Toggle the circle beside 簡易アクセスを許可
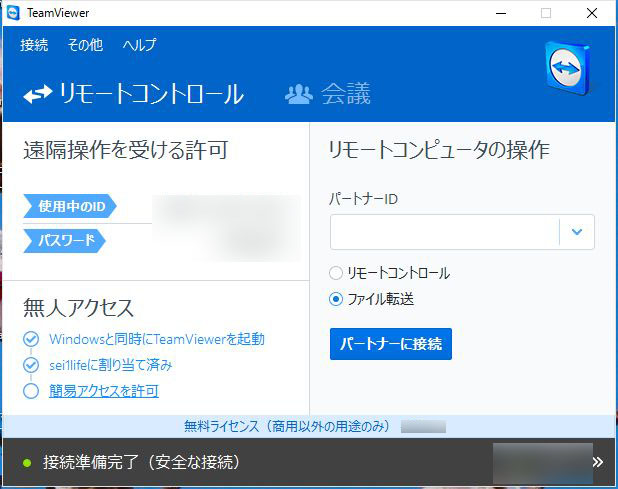 coord(31,391)
